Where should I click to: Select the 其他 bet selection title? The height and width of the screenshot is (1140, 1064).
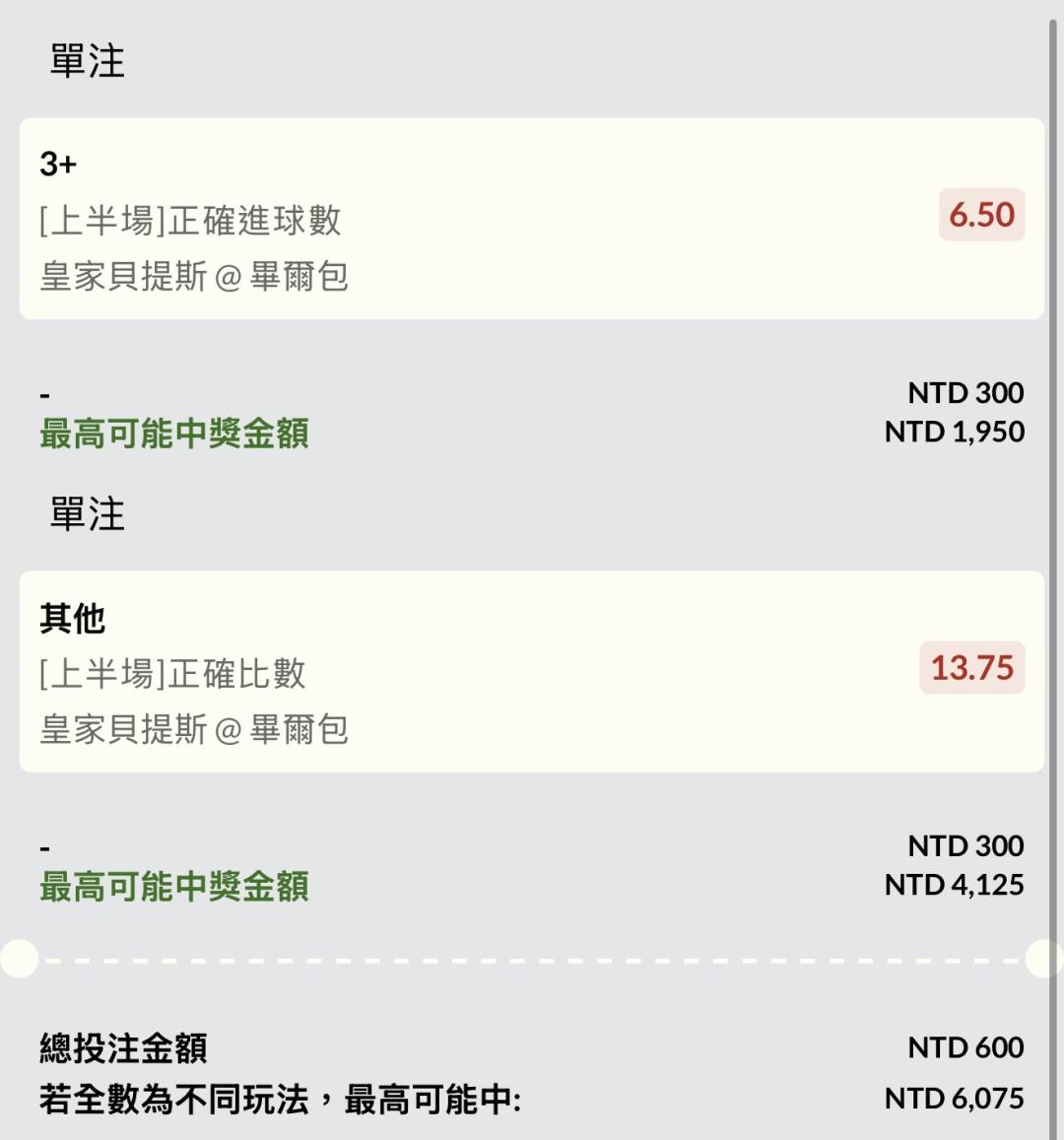(73, 618)
